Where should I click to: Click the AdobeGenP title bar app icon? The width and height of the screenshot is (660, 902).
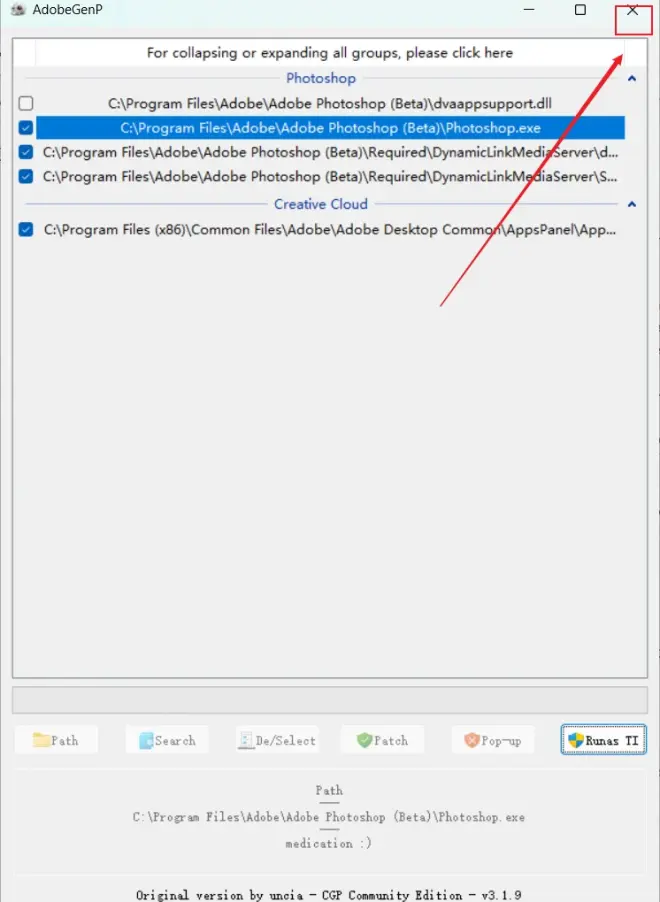tap(18, 10)
